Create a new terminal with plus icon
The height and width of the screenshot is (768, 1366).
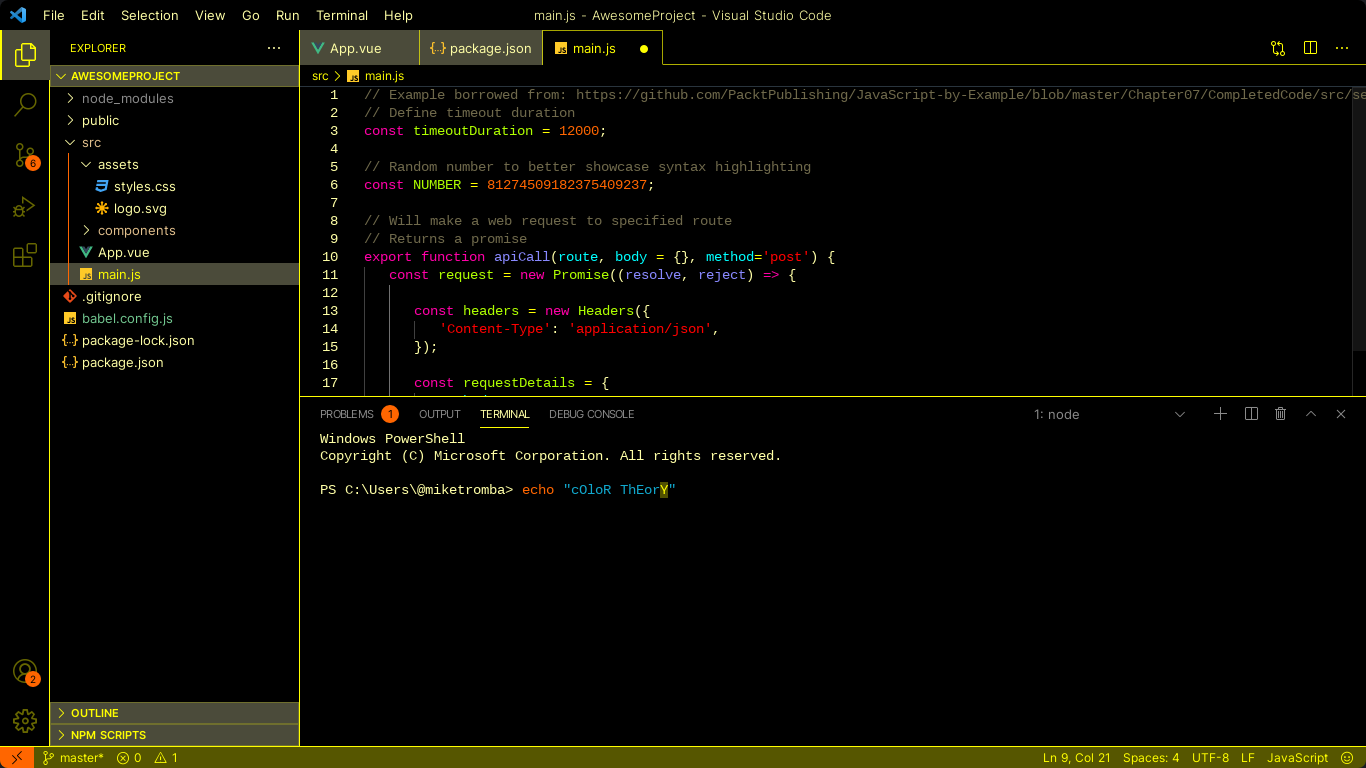[x=1220, y=414]
